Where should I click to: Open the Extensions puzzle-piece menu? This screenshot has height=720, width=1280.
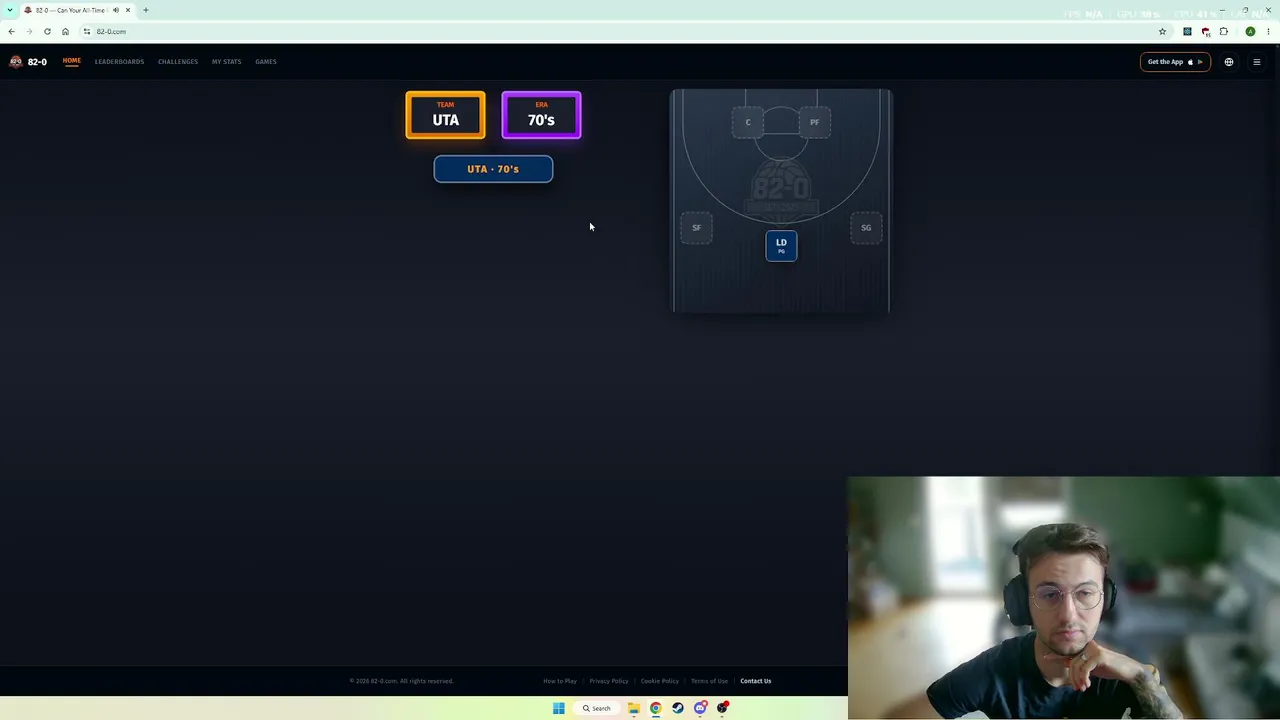pyautogui.click(x=1224, y=31)
